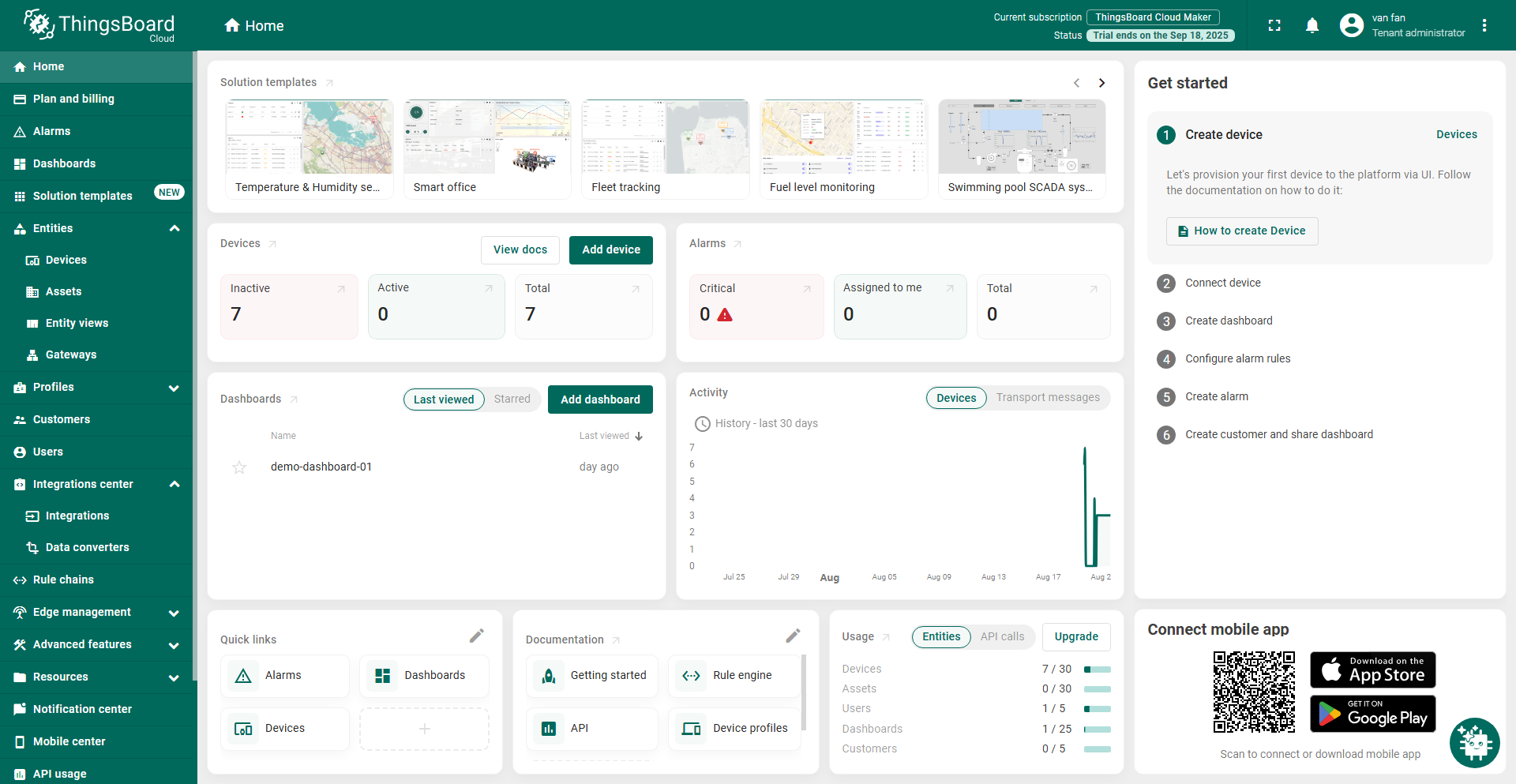Switch dashboards list to Last viewed
Viewport: 1516px width, 784px height.
pyautogui.click(x=444, y=400)
